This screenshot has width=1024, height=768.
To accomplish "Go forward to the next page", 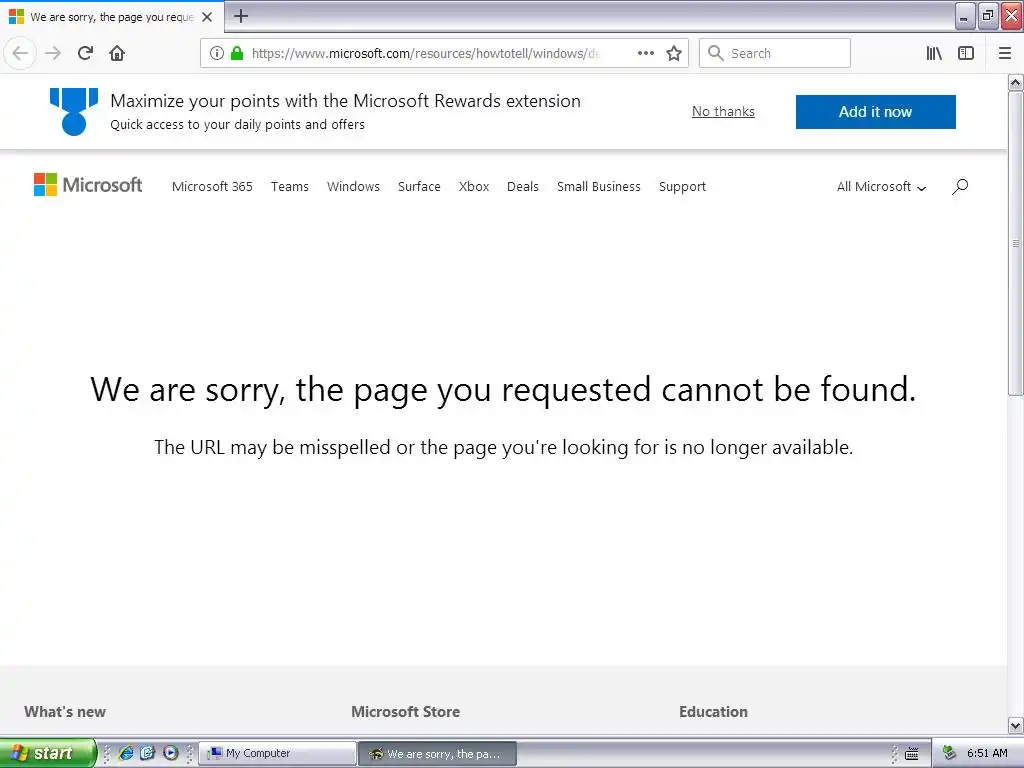I will tap(54, 53).
